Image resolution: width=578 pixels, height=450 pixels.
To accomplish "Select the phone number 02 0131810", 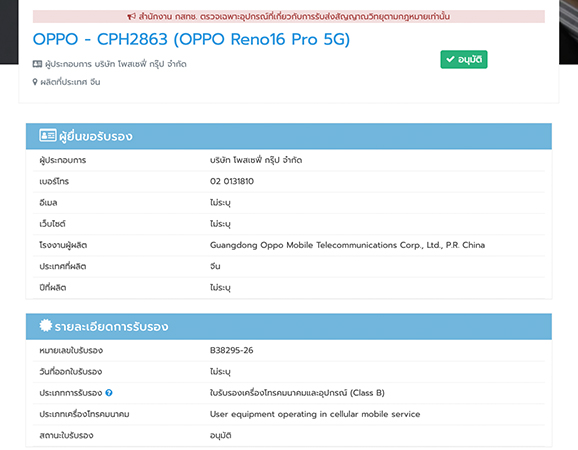I will (232, 181).
